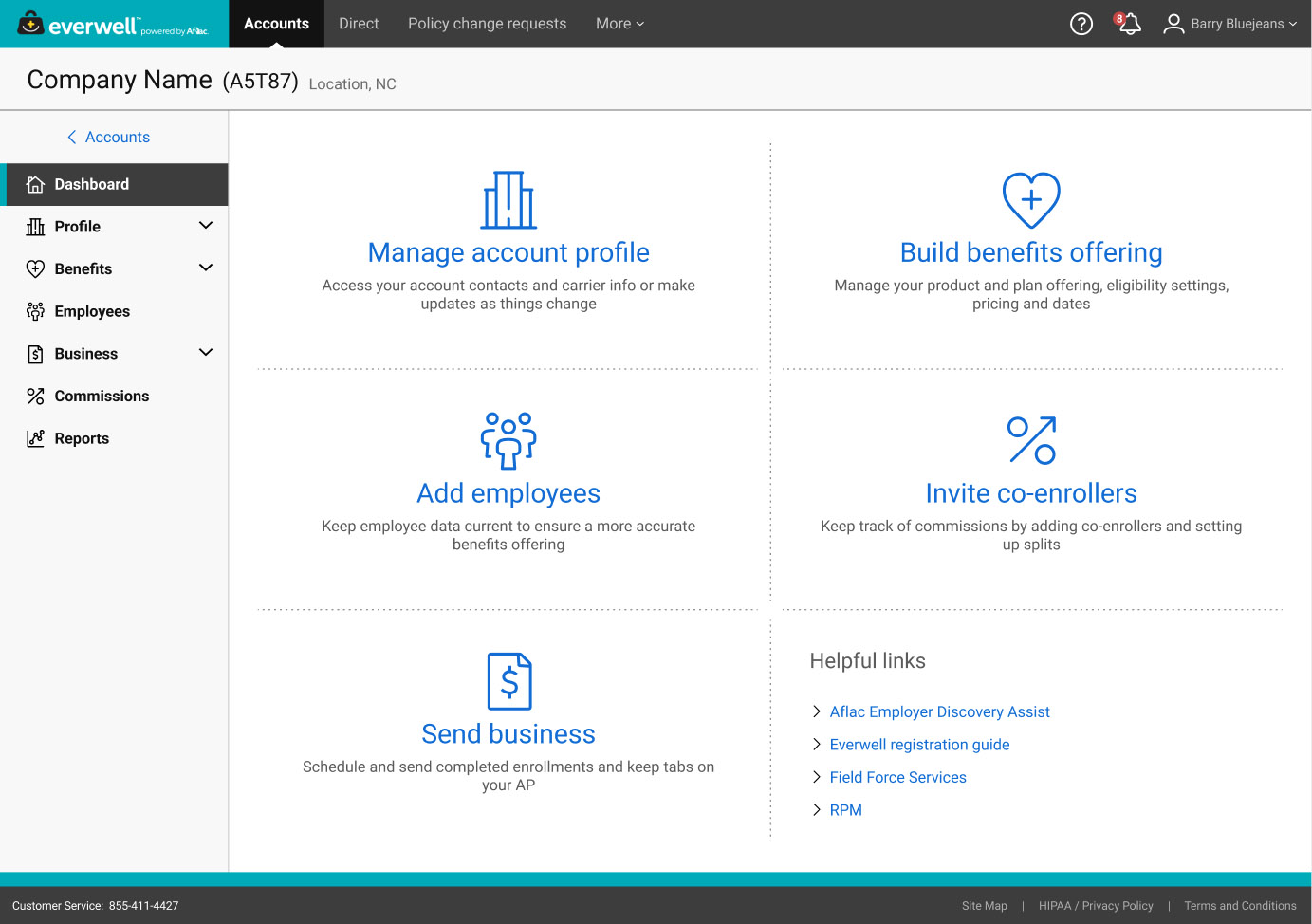Open the RPM helpful link

tap(845, 810)
